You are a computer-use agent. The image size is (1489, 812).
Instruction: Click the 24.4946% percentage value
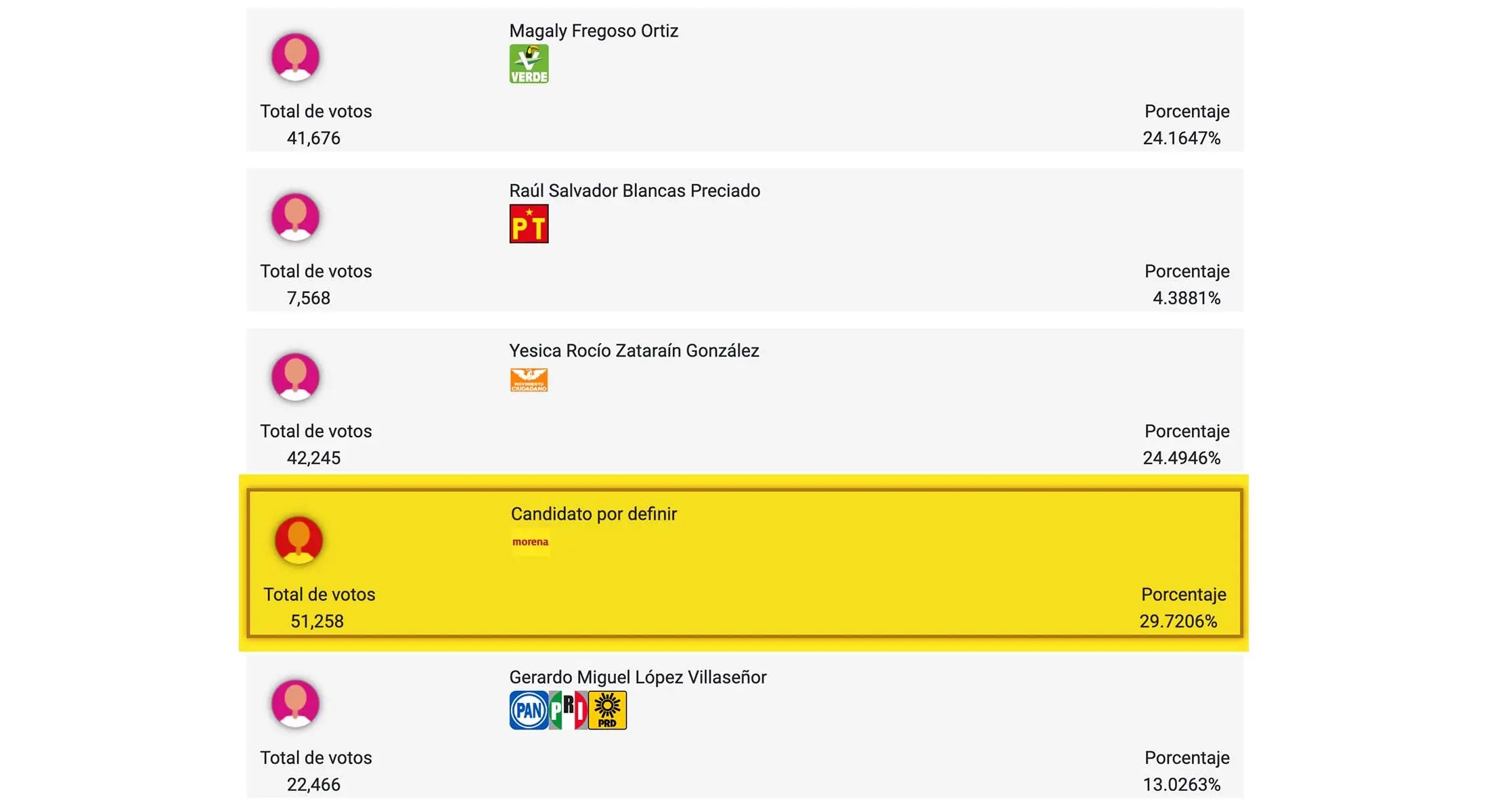[1181, 458]
